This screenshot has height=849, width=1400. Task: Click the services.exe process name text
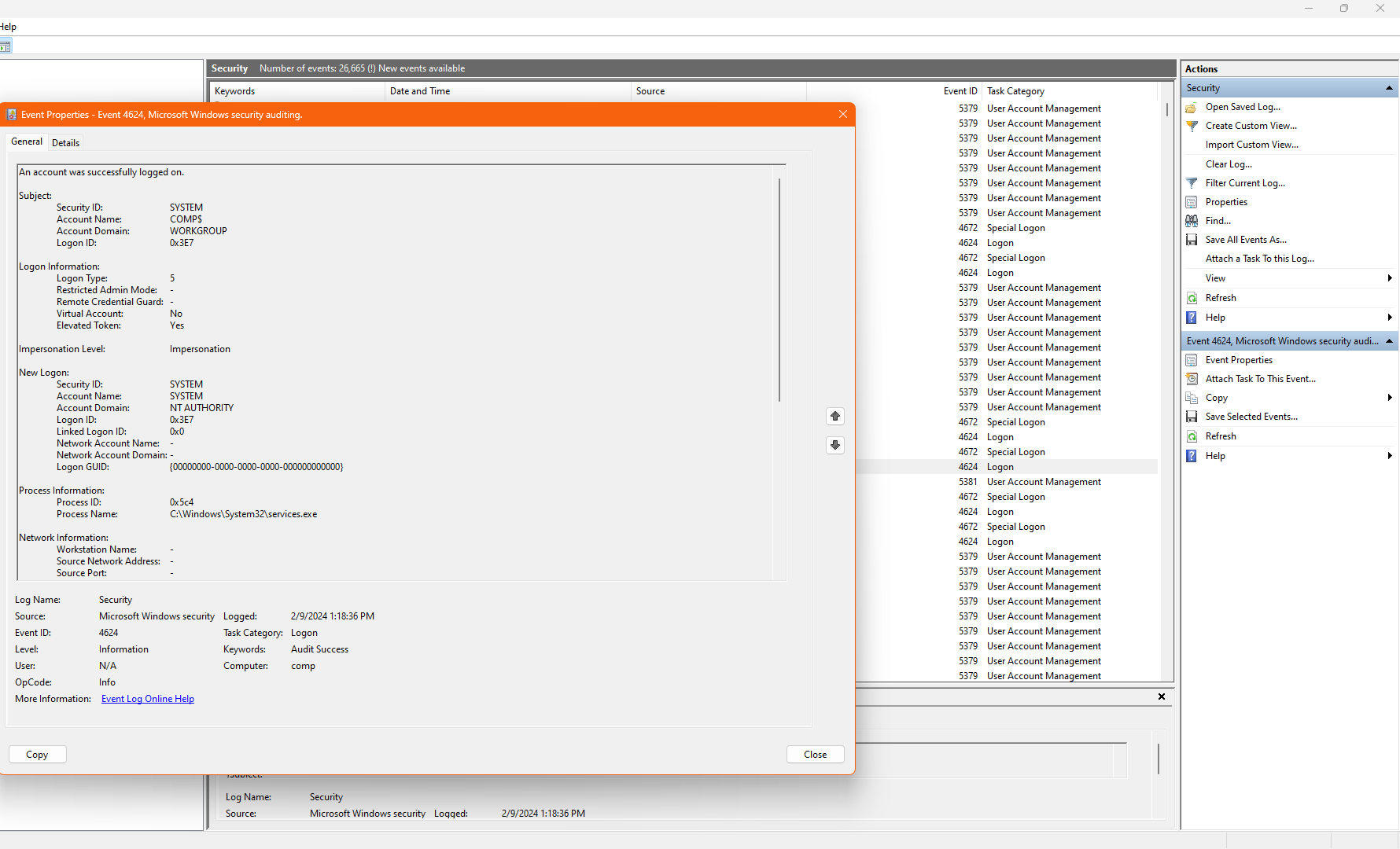pyautogui.click(x=243, y=514)
